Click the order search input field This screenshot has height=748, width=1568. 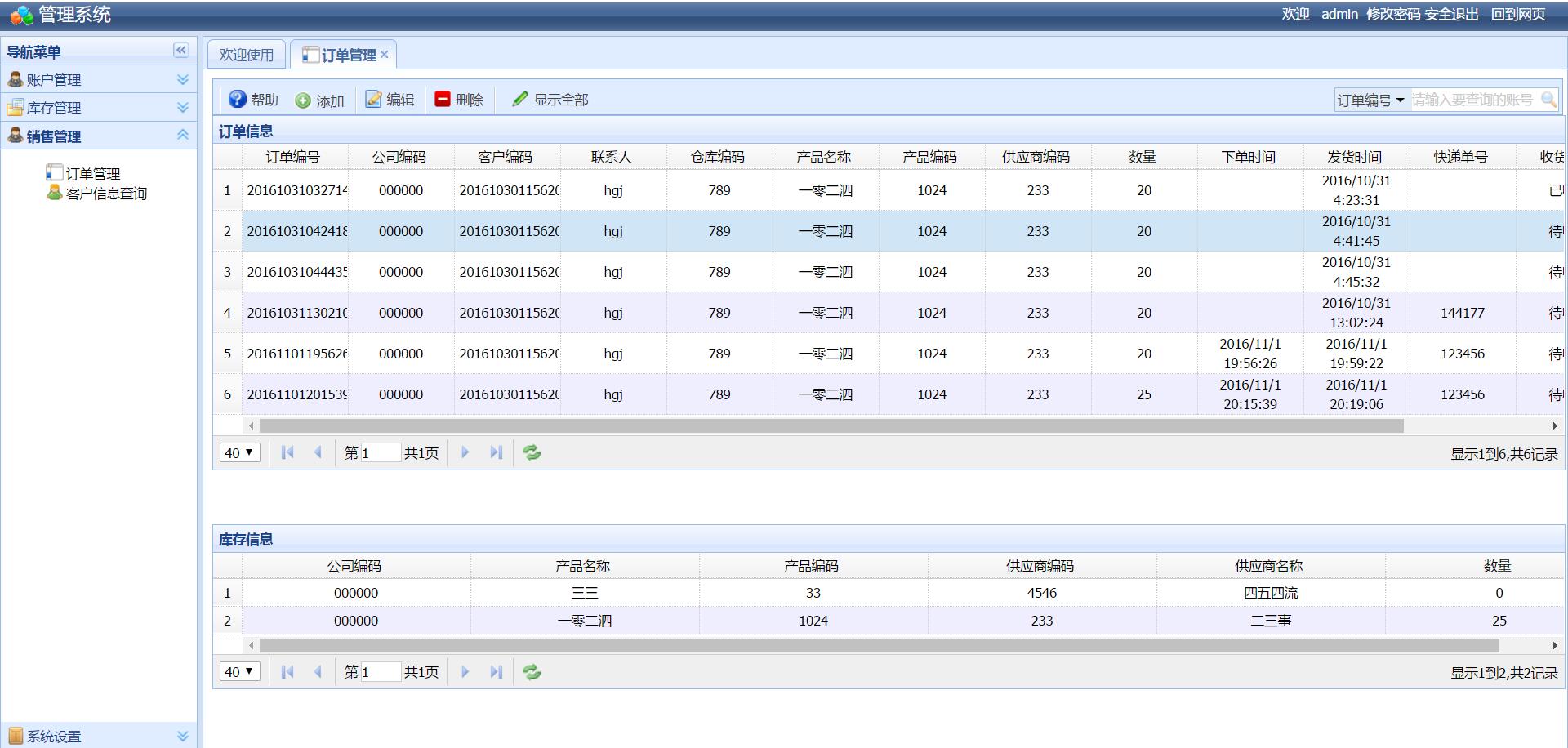[x=1474, y=100]
